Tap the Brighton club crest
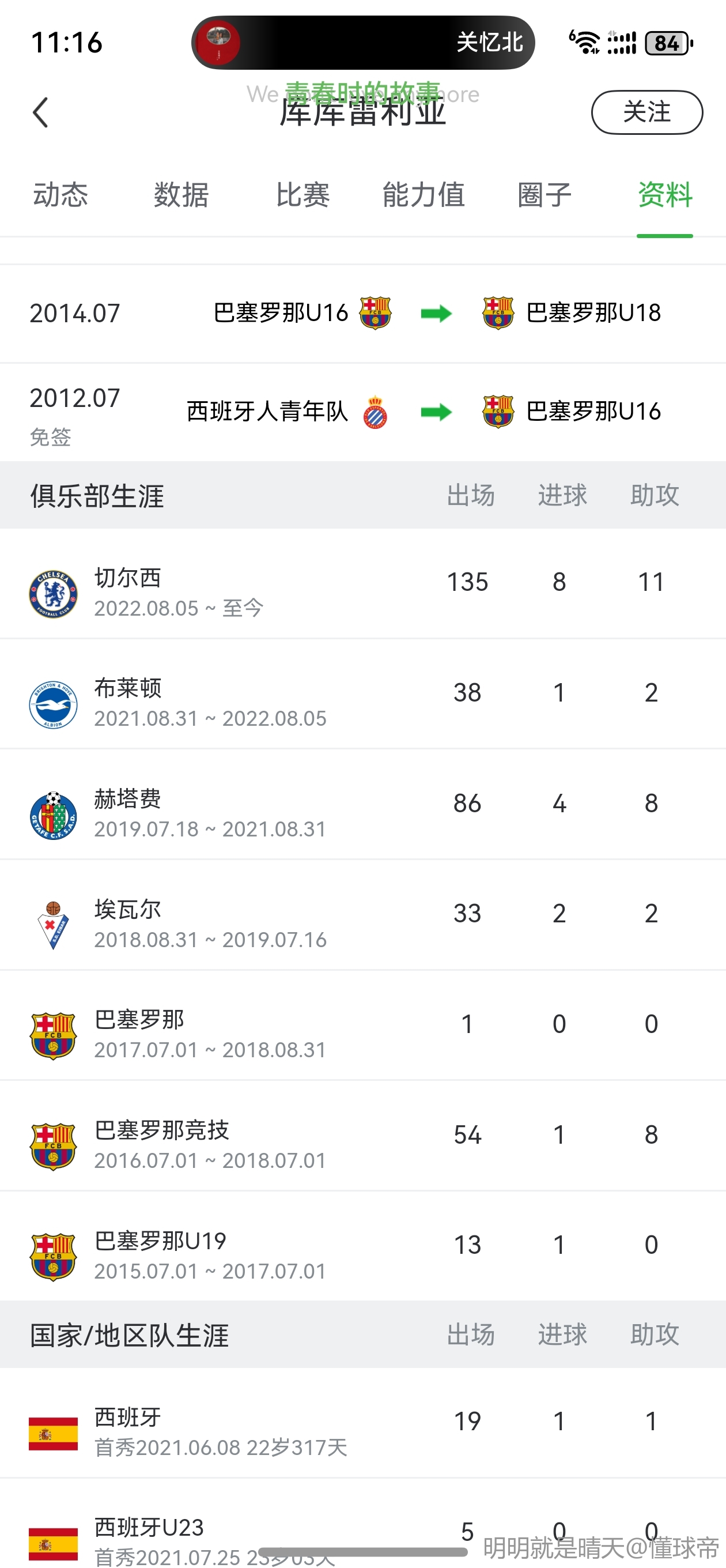 pyautogui.click(x=54, y=704)
